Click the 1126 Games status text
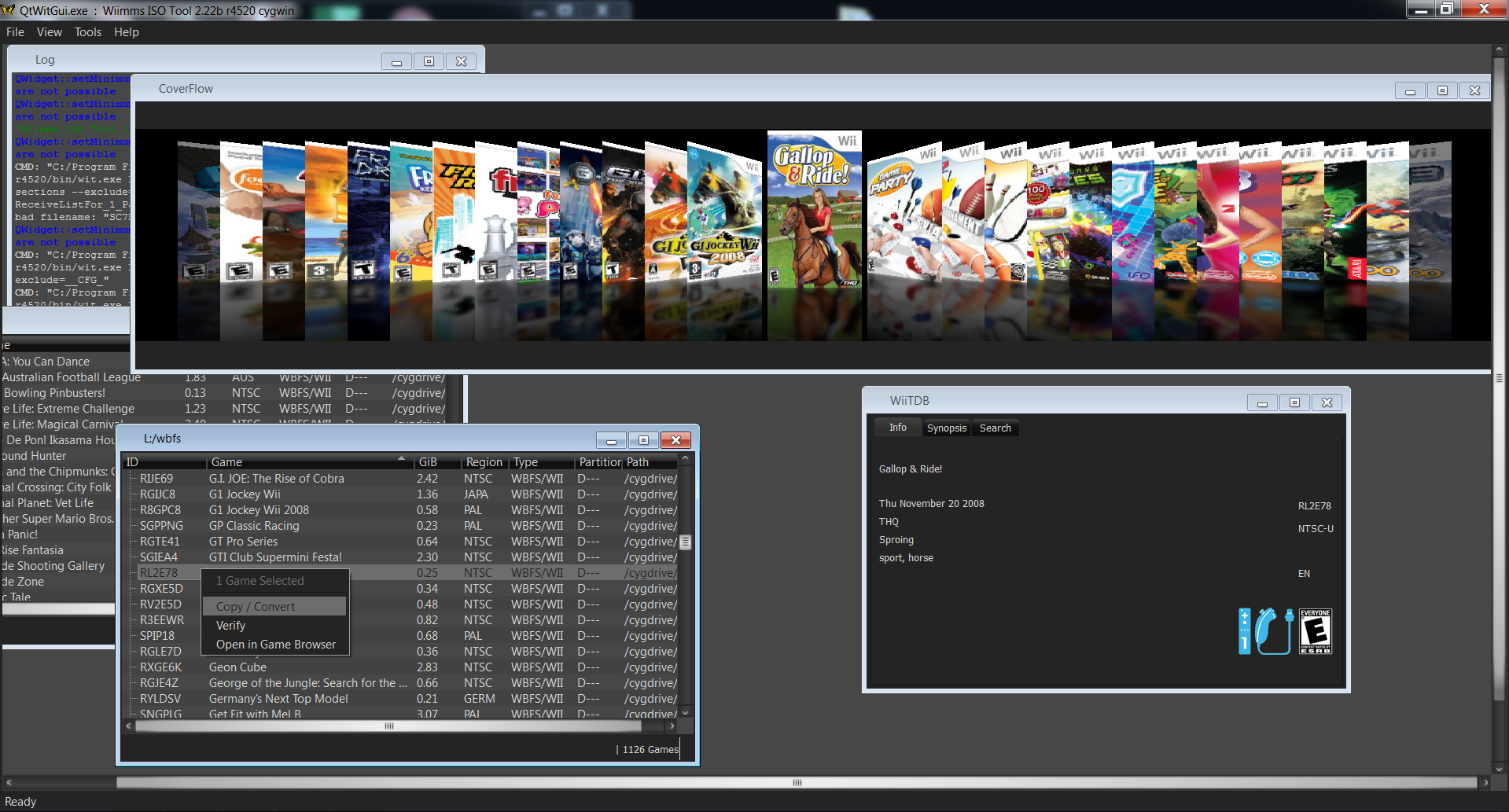Viewport: 1509px width, 812px height. pos(650,750)
